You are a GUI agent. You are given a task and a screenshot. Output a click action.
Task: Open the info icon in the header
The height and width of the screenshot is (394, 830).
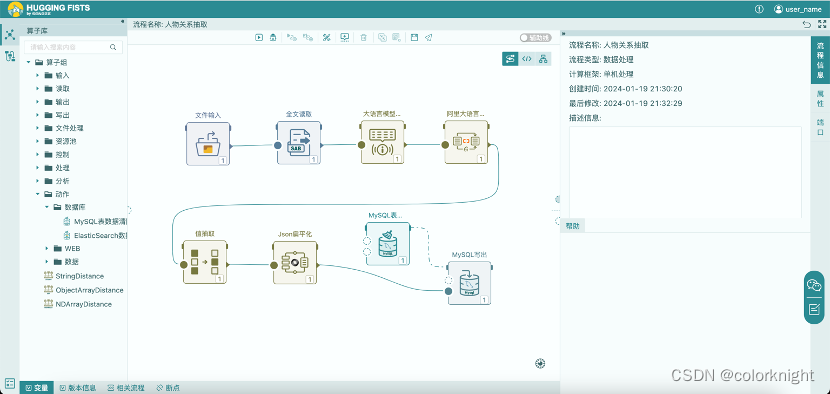click(x=759, y=9)
